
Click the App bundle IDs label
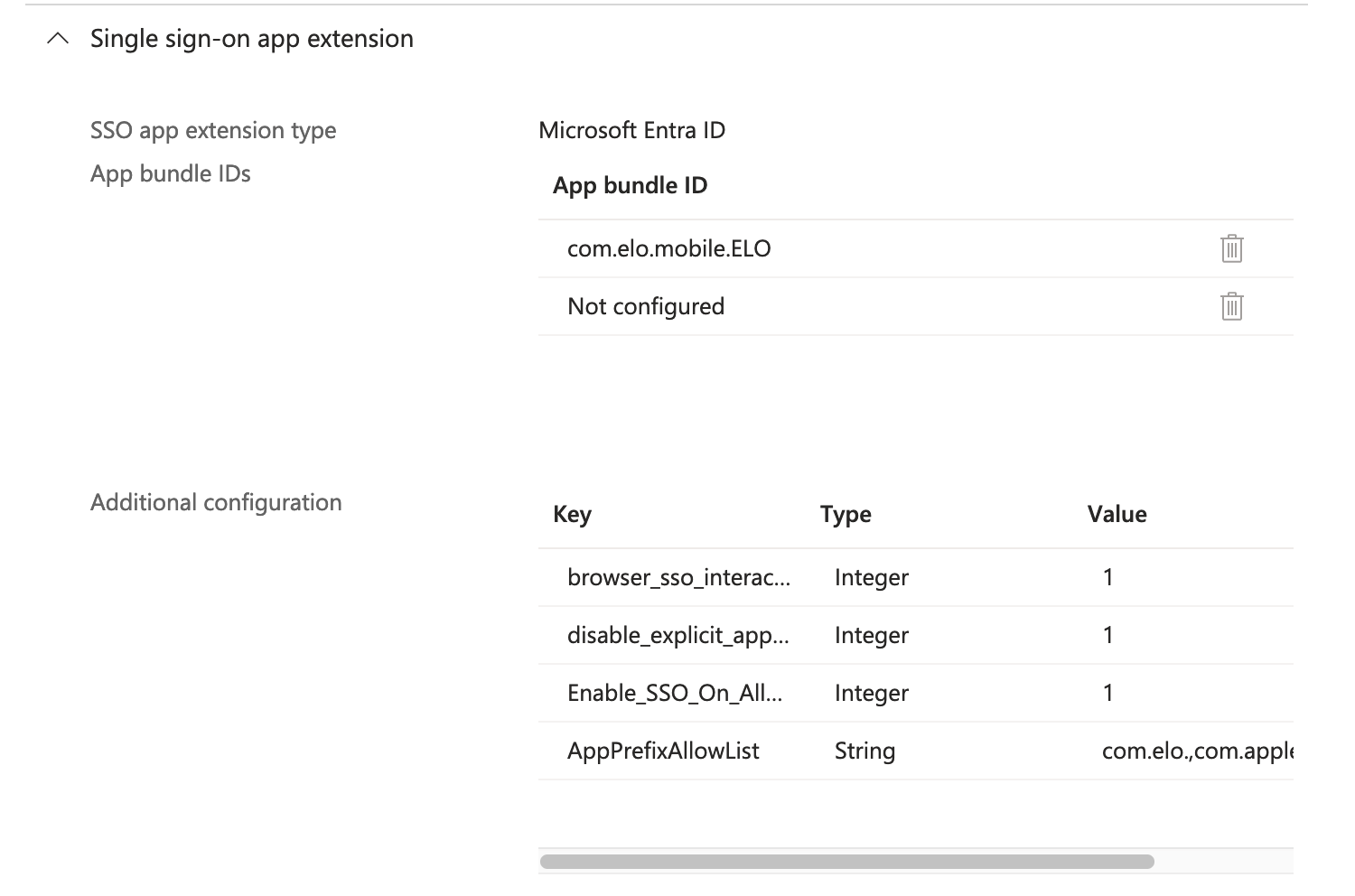coord(171,173)
